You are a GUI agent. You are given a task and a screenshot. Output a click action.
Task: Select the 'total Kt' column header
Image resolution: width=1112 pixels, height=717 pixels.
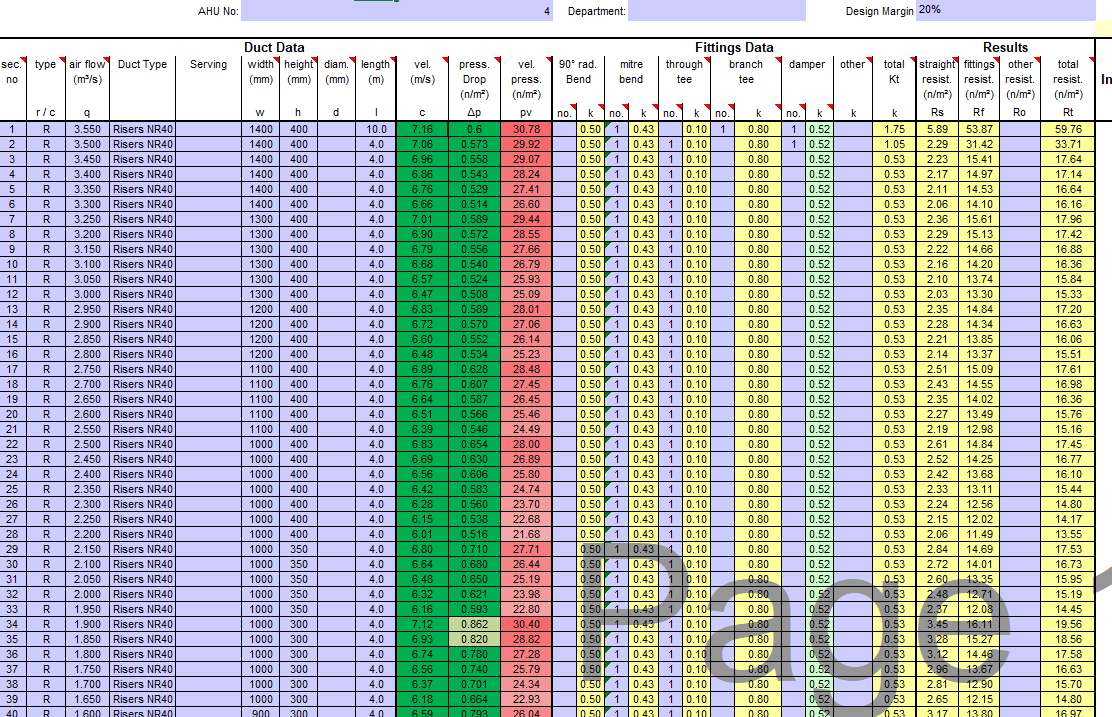894,72
